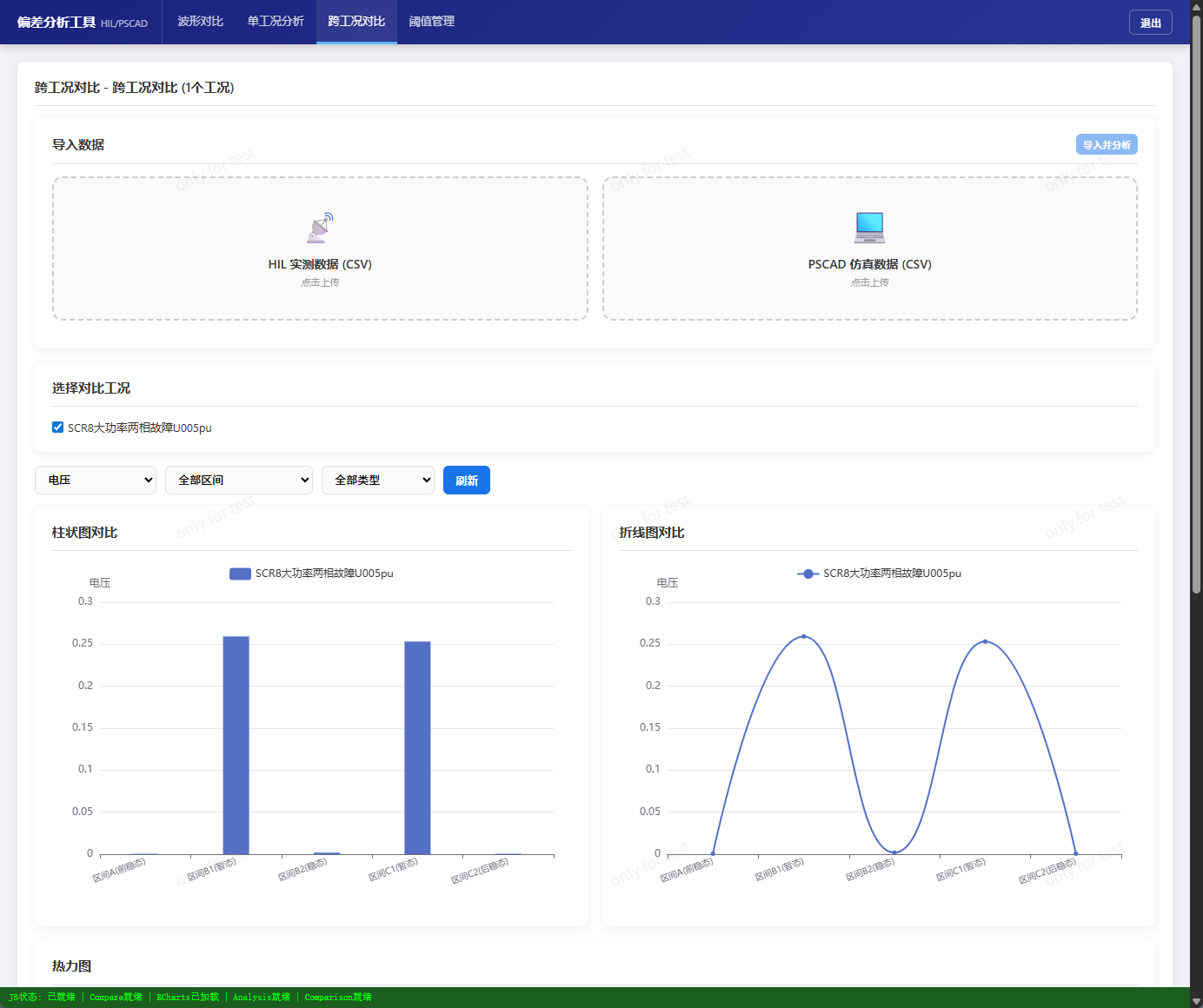Screen dimensions: 1203x1008
Task: Click the 柱状图对比 heading text
Action: tap(84, 533)
